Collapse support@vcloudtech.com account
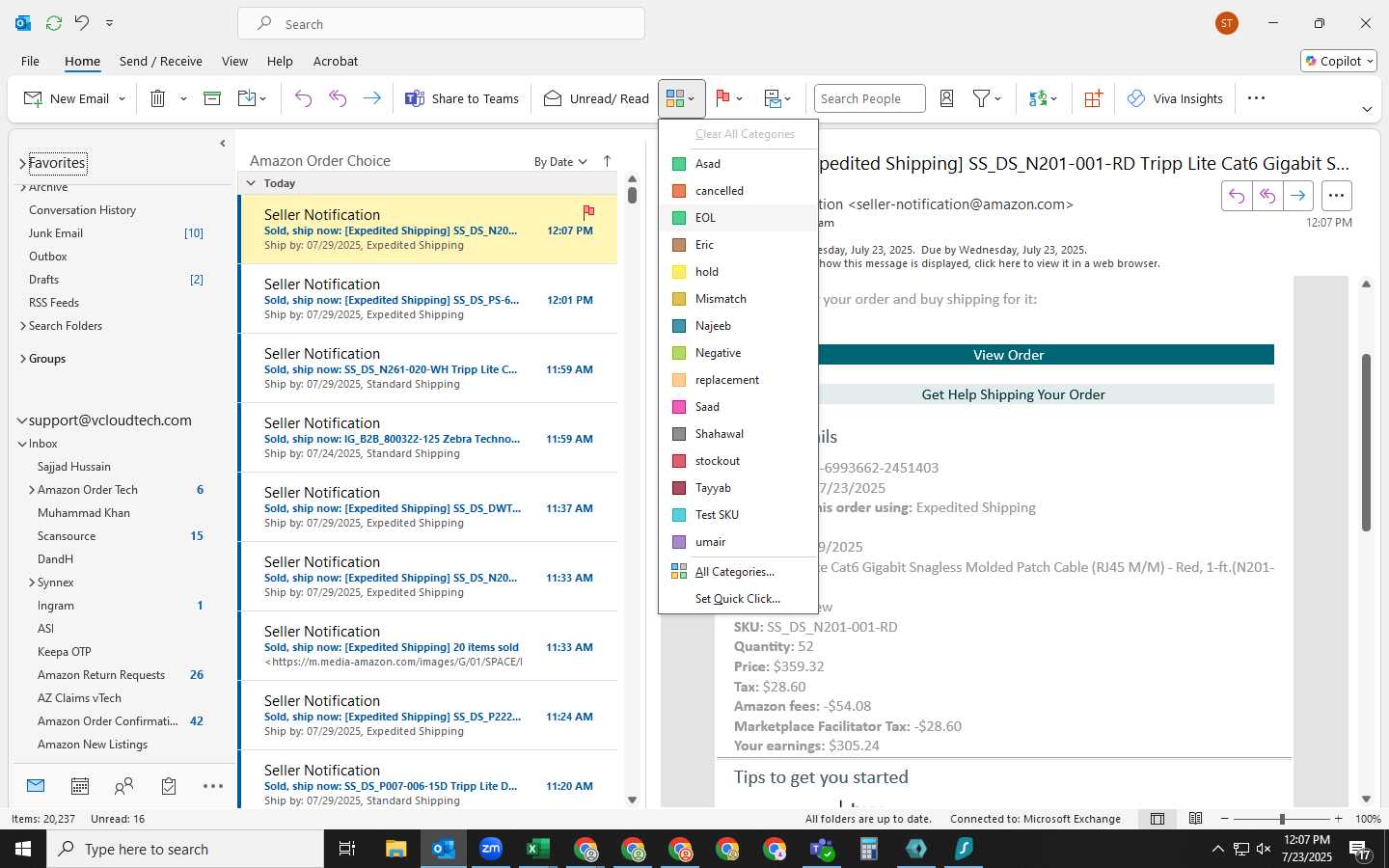Screen dimensions: 1389x868 click(22, 420)
